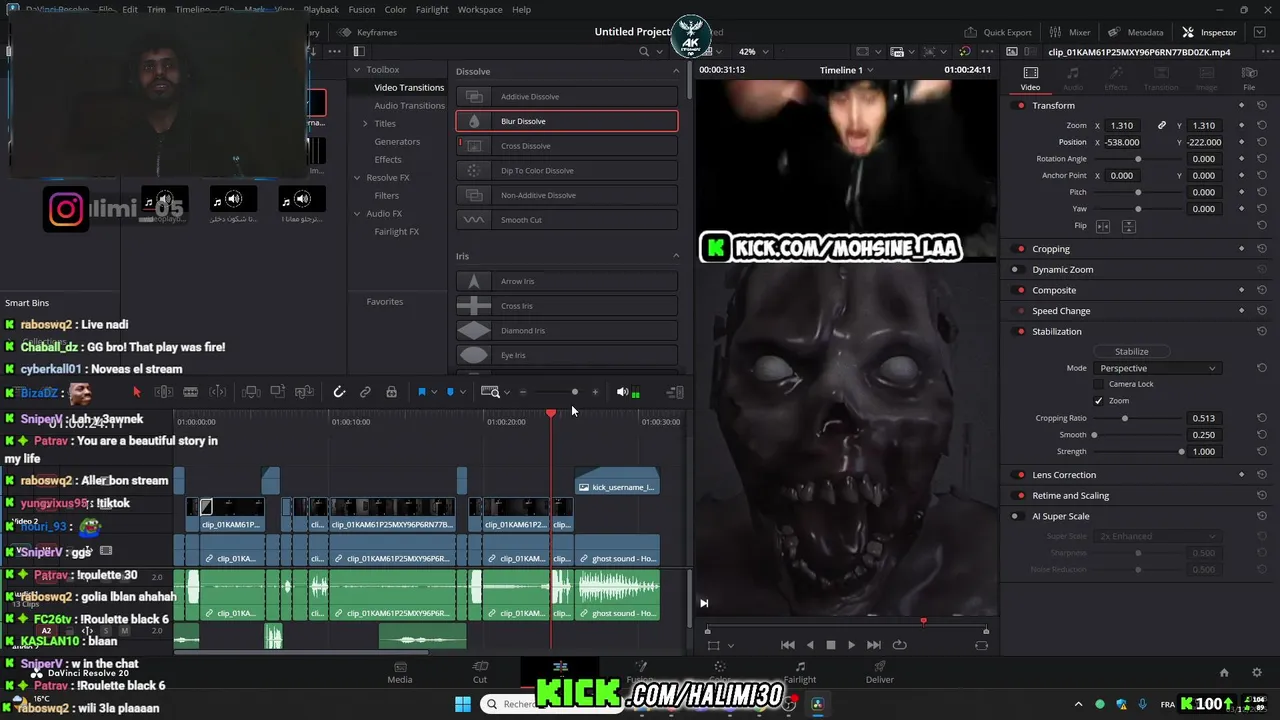Open the Mixer panel
The width and height of the screenshot is (1280, 720).
1070,32
